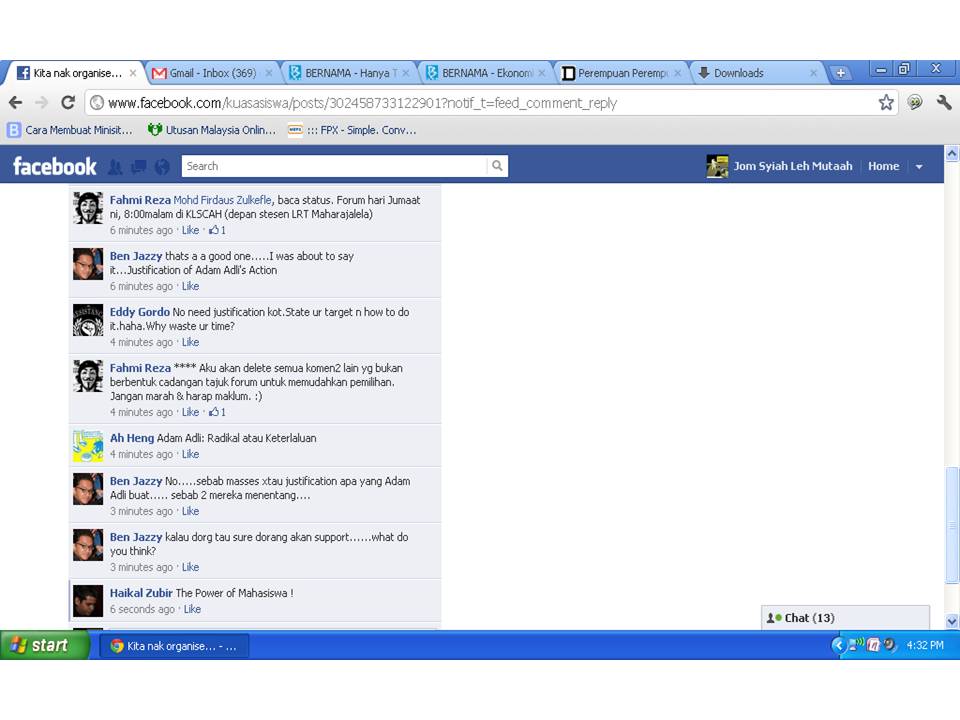The image size is (960, 720).
Task: Open FPX - Simple, Conv bookmark
Action: [352, 130]
